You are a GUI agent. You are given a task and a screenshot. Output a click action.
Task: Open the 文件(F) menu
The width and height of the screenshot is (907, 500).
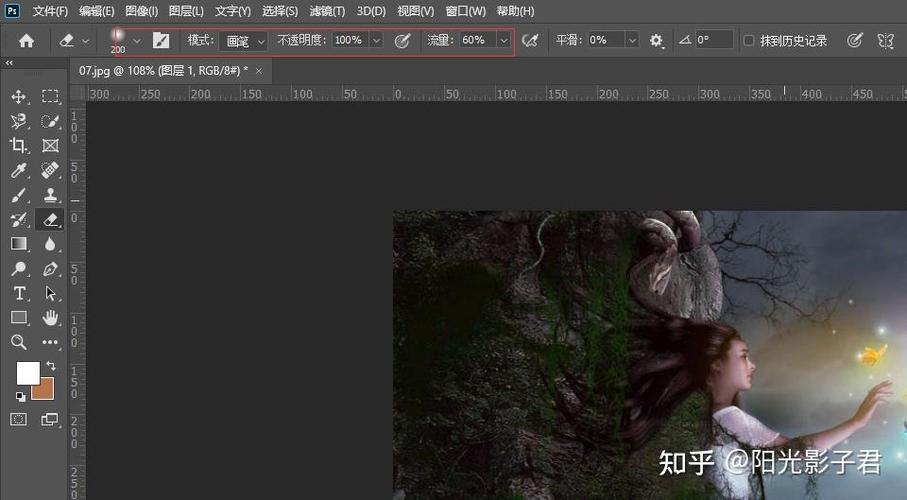click(50, 11)
